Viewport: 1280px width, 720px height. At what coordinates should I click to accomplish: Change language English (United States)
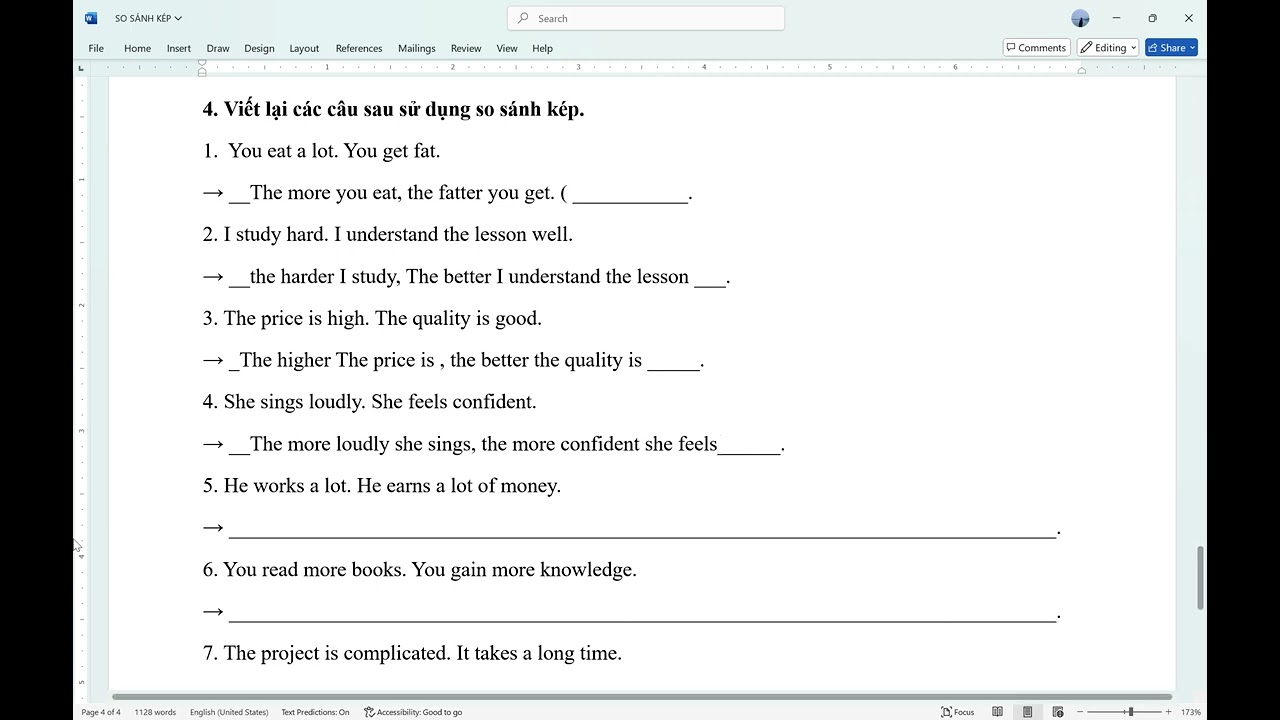pos(229,712)
